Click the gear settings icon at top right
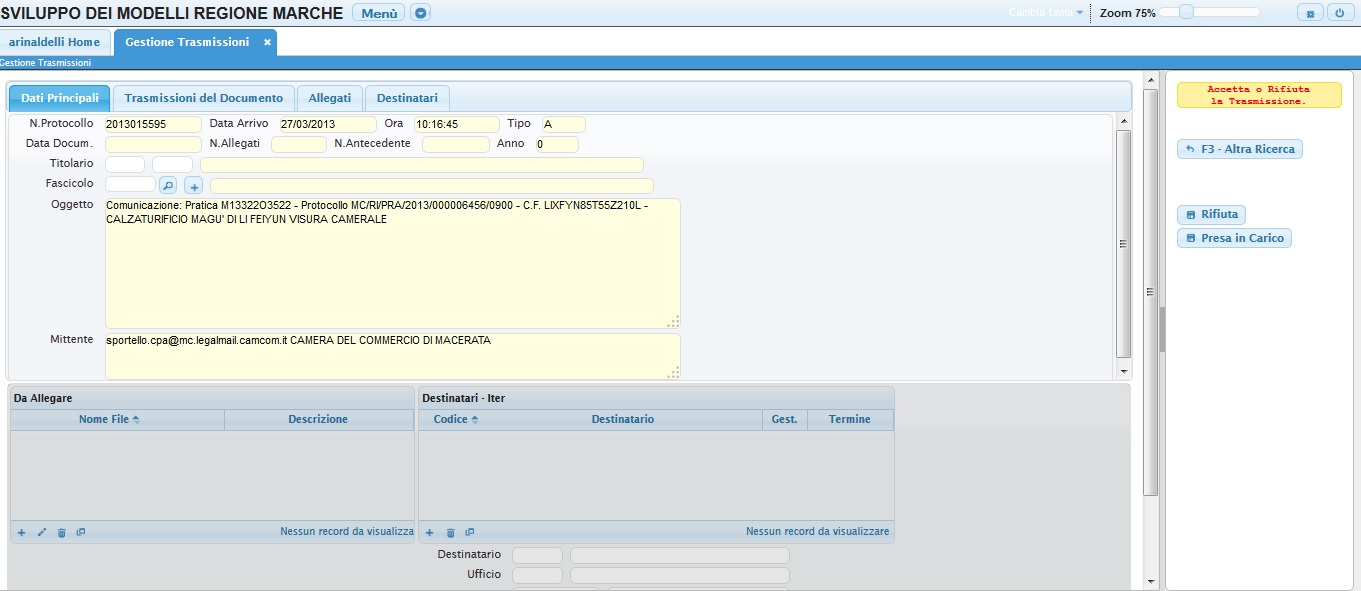This screenshot has width=1361, height=591. point(1310,13)
